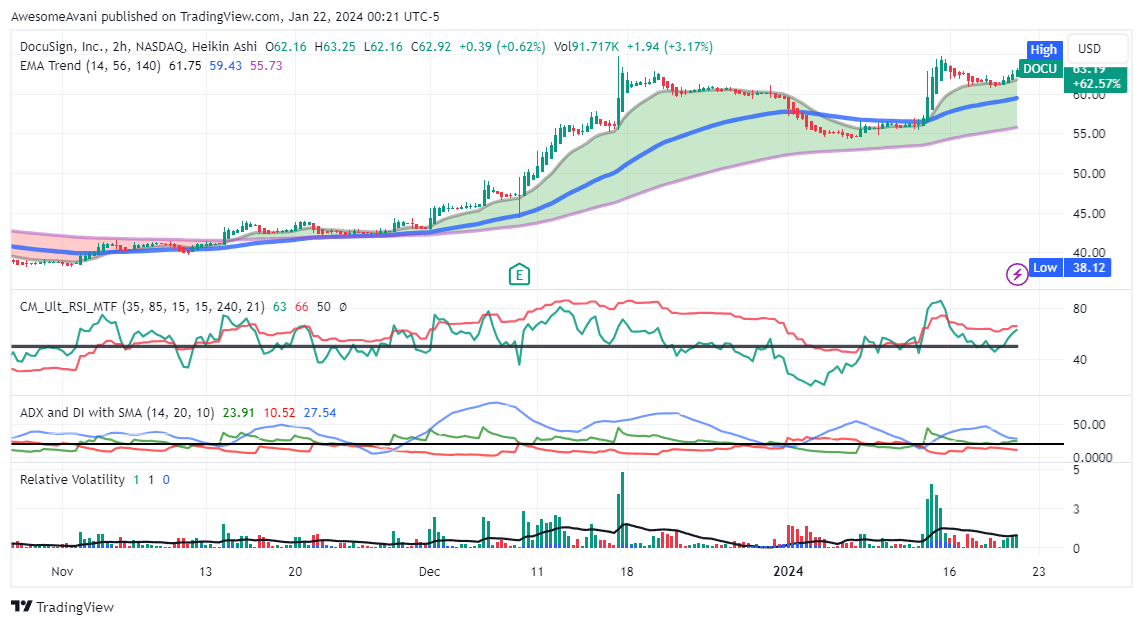The width and height of the screenshot is (1143, 626).
Task: Click the 2024 label on time axis
Action: [788, 571]
